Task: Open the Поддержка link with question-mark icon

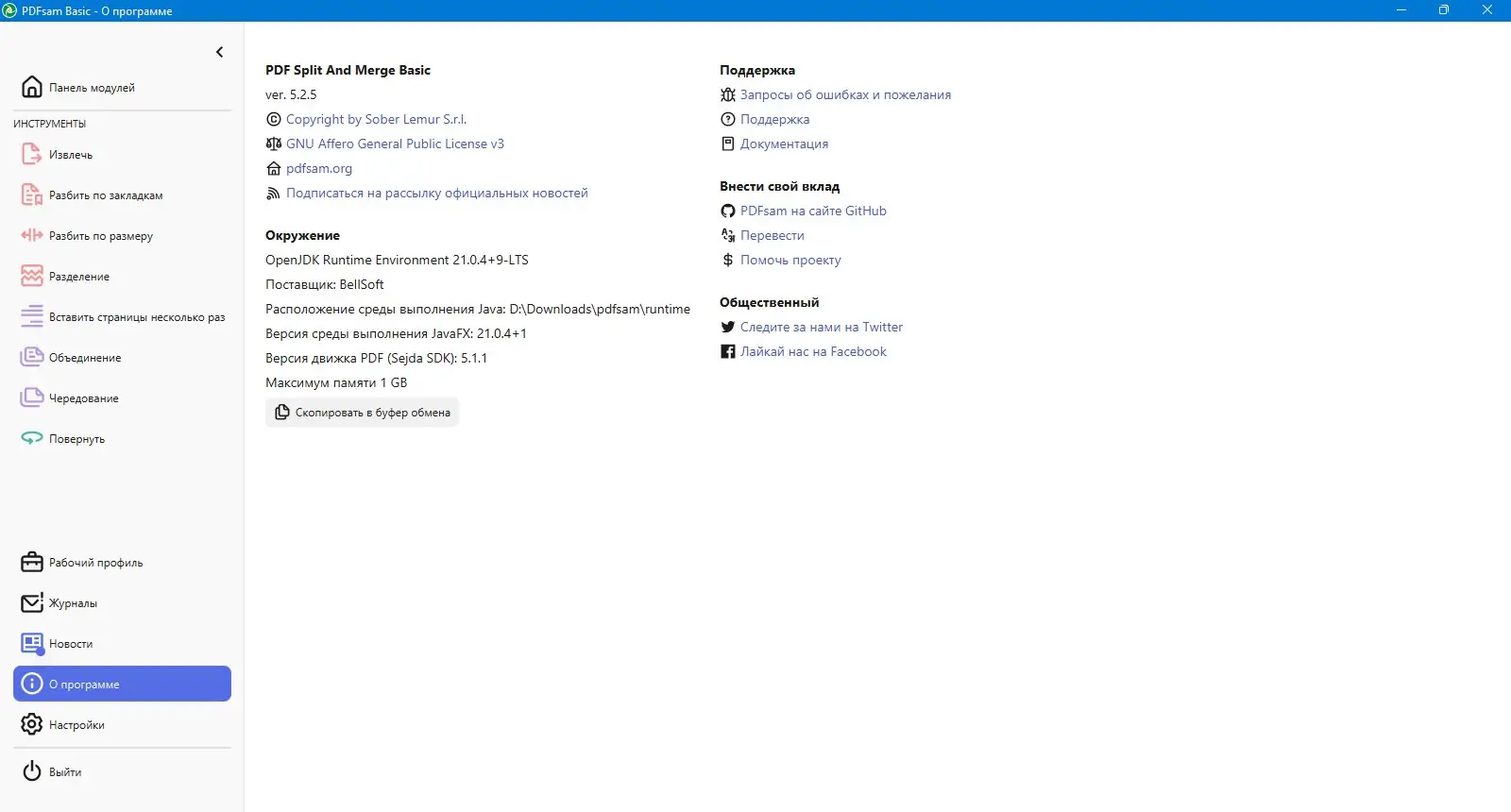Action: [774, 119]
